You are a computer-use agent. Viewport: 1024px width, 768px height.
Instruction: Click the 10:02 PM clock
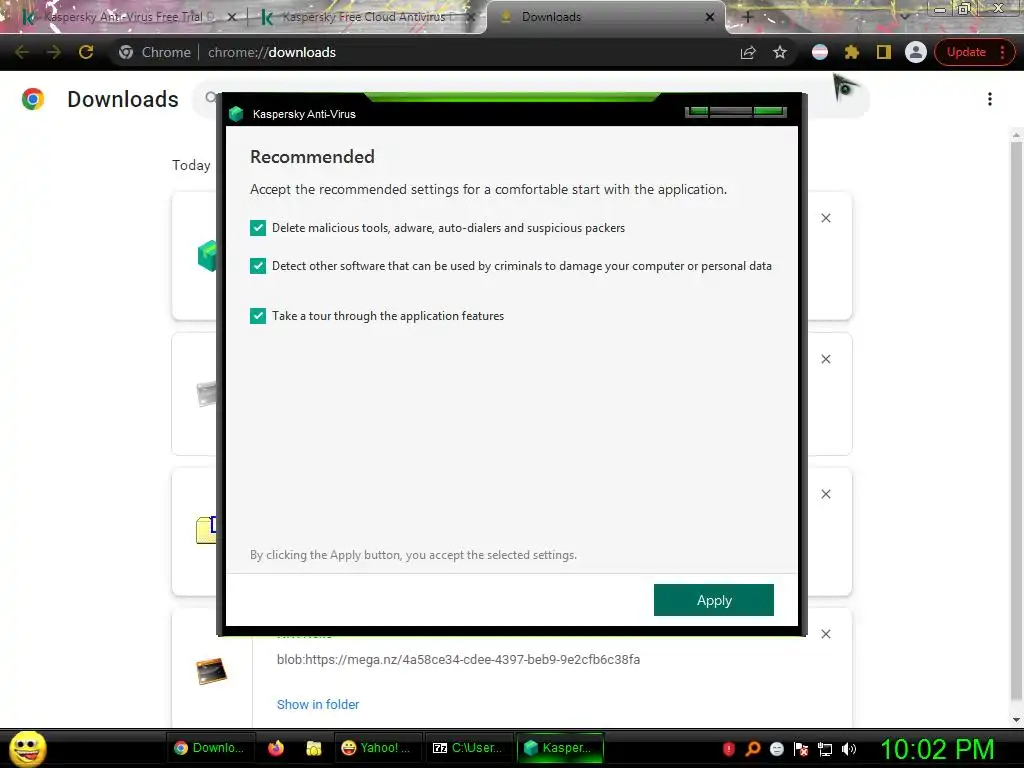click(x=937, y=749)
